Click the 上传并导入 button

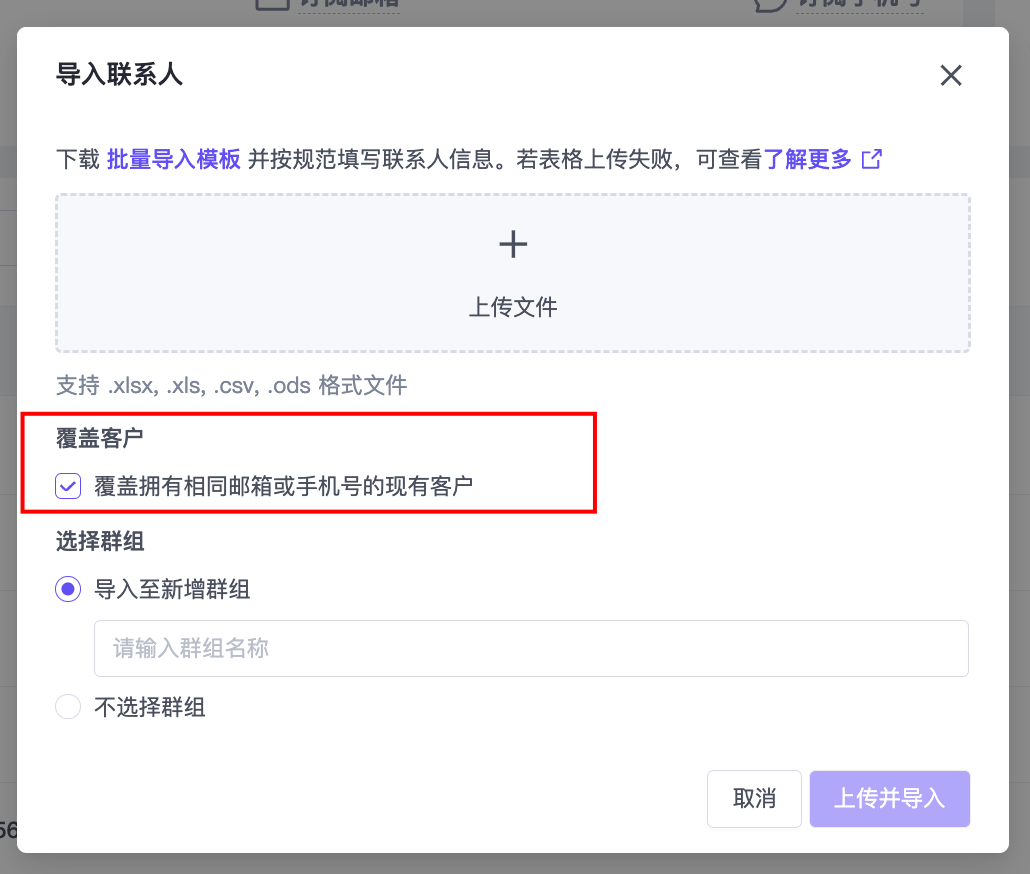tap(889, 798)
